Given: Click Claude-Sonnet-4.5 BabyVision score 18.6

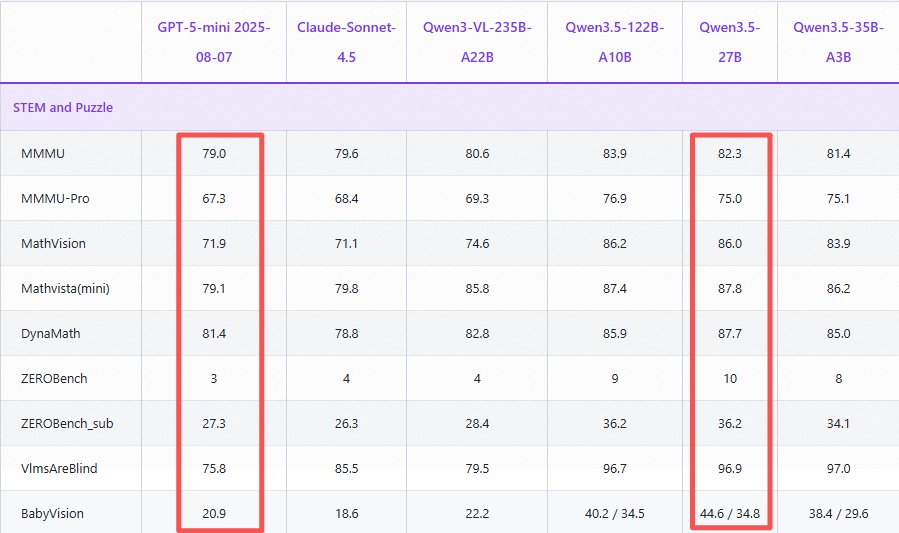Looking at the screenshot, I should tap(346, 514).
